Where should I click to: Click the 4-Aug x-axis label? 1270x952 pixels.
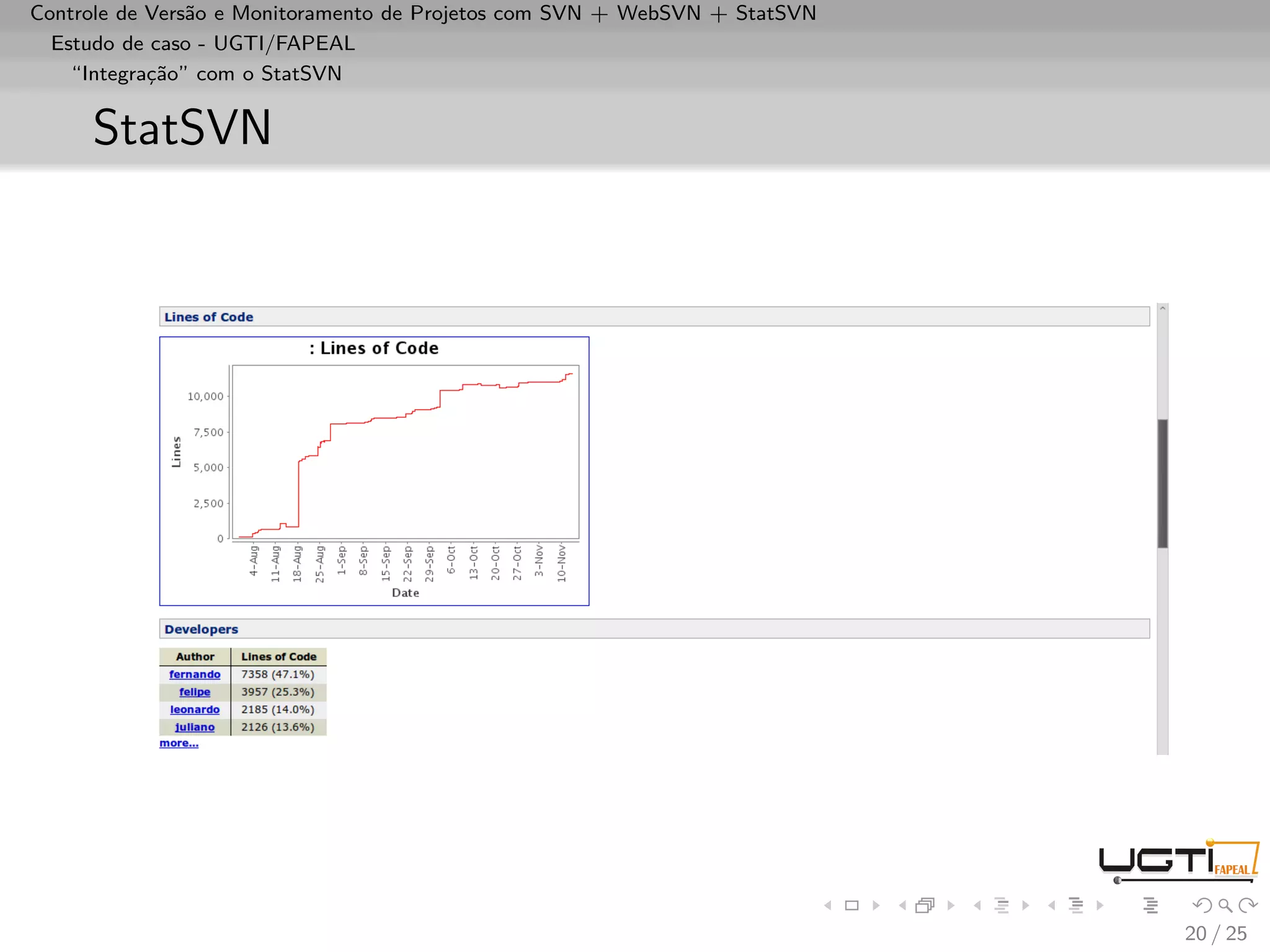click(x=253, y=561)
